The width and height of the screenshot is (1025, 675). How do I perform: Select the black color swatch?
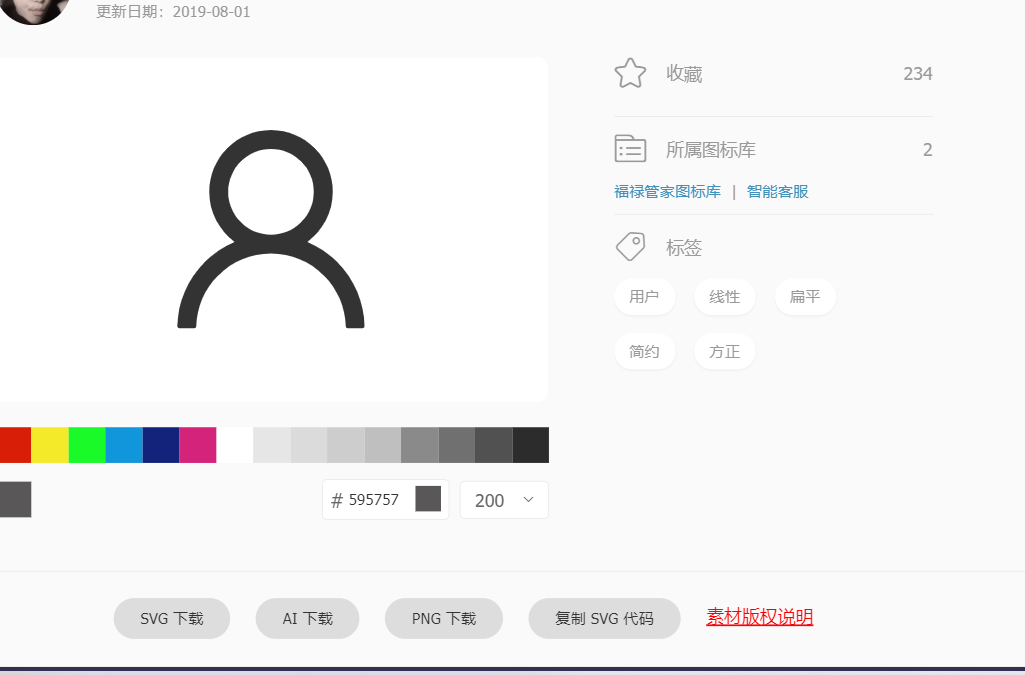click(530, 445)
